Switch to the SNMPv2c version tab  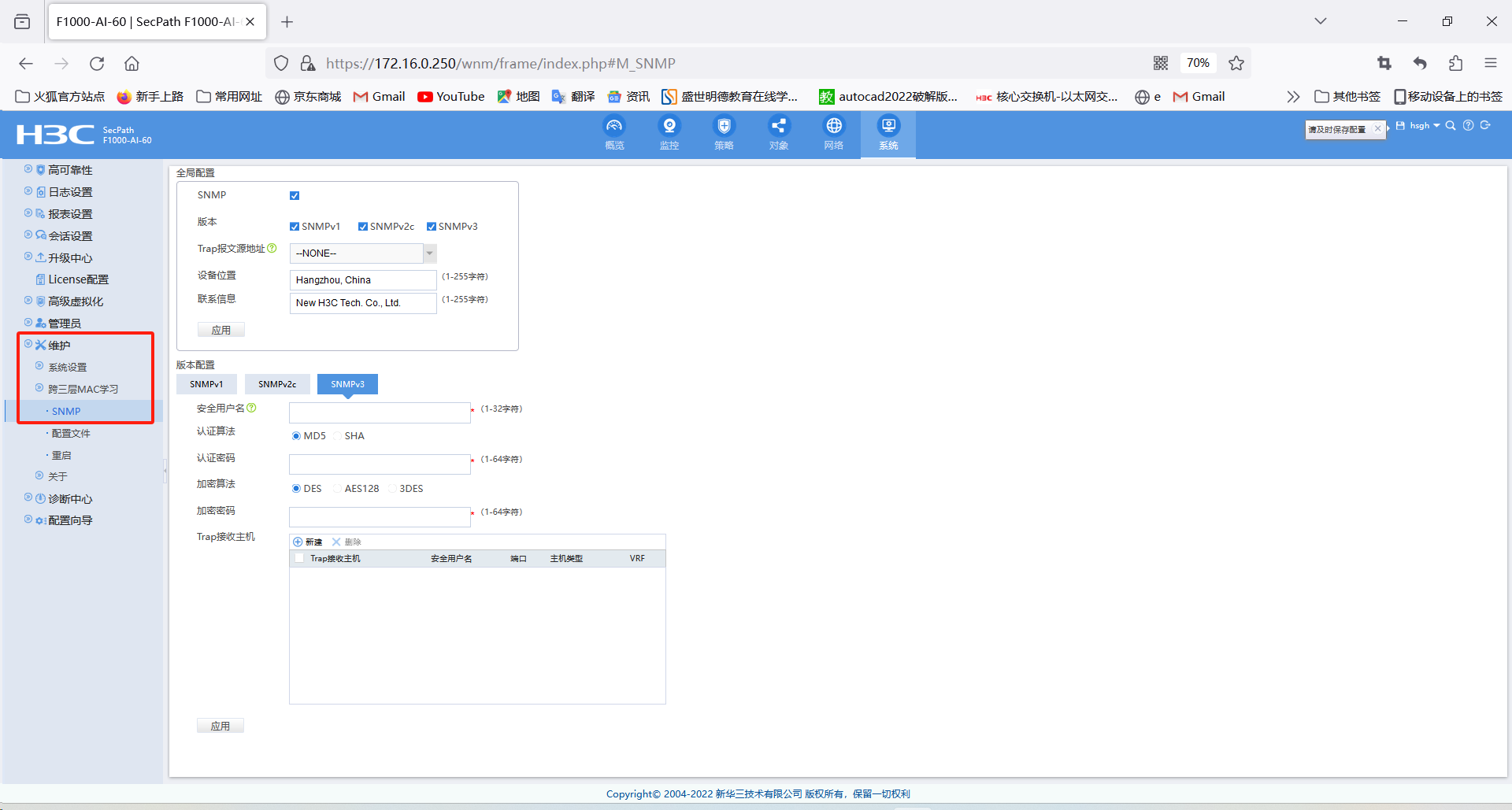(x=277, y=384)
